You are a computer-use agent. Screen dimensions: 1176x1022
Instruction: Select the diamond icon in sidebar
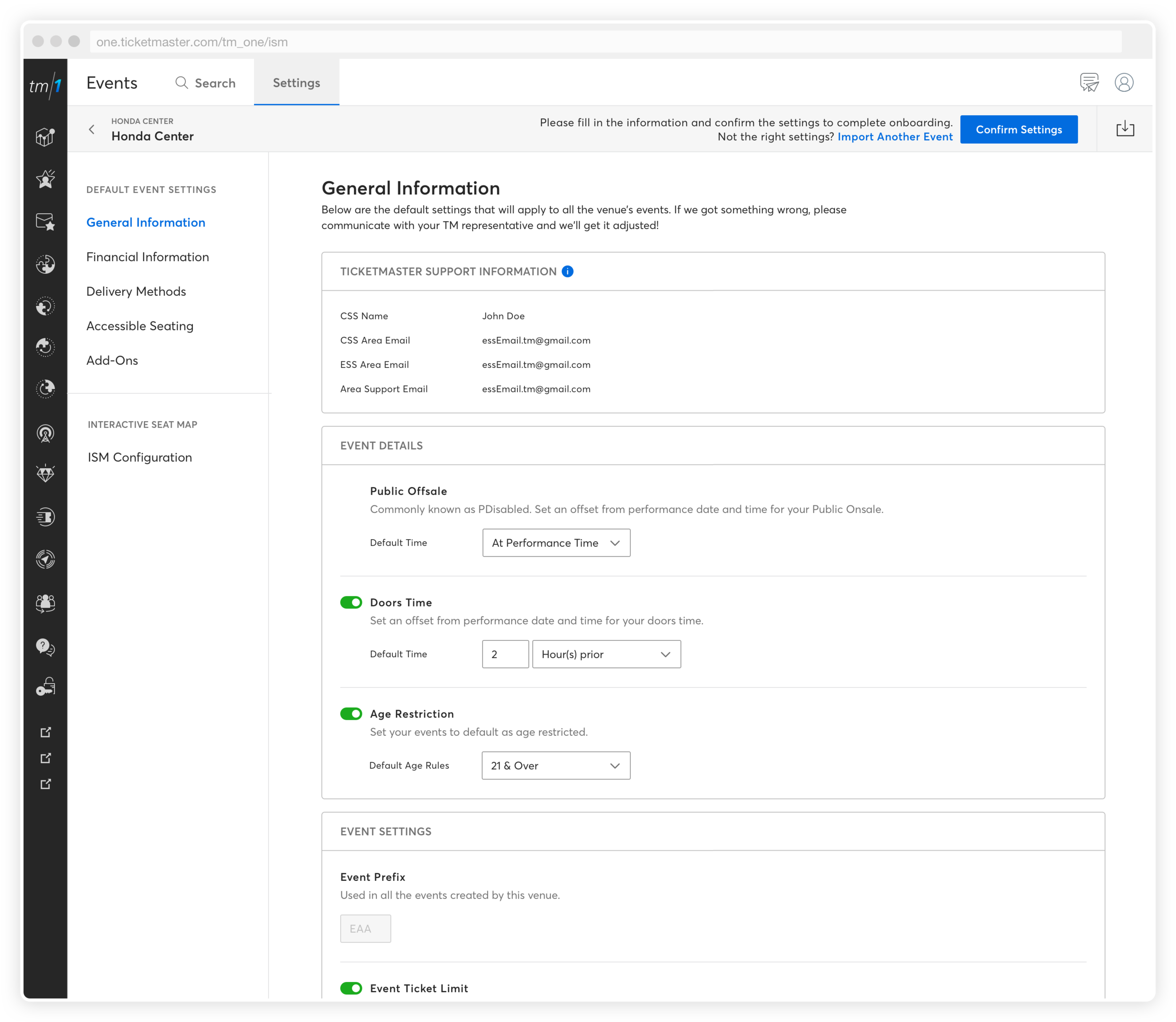(45, 473)
